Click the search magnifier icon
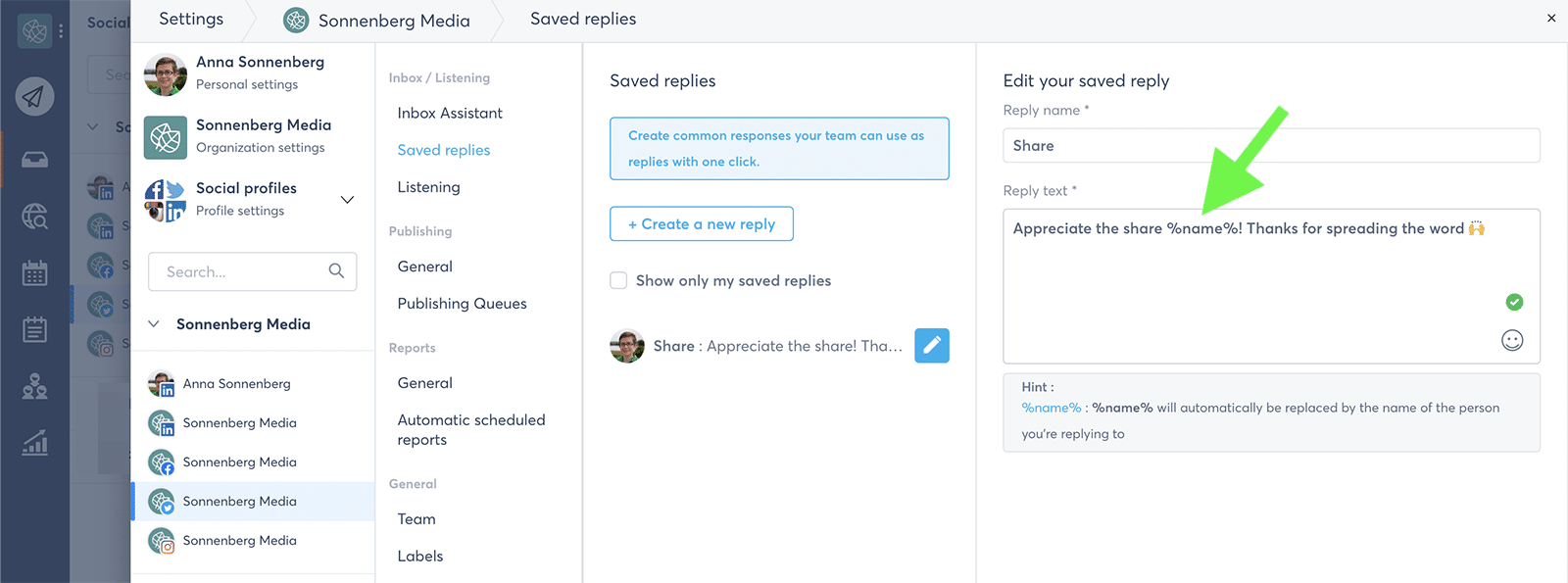 (336, 271)
